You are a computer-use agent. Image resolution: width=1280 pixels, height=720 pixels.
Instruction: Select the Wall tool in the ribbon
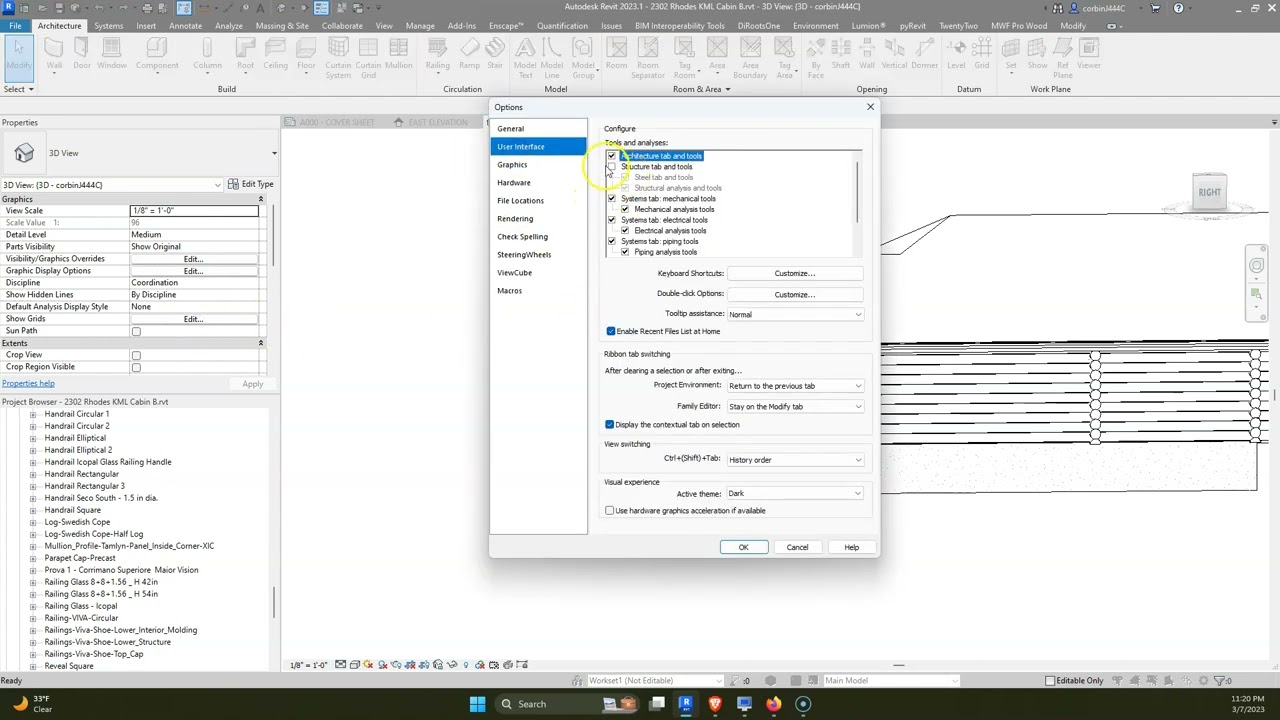click(54, 53)
